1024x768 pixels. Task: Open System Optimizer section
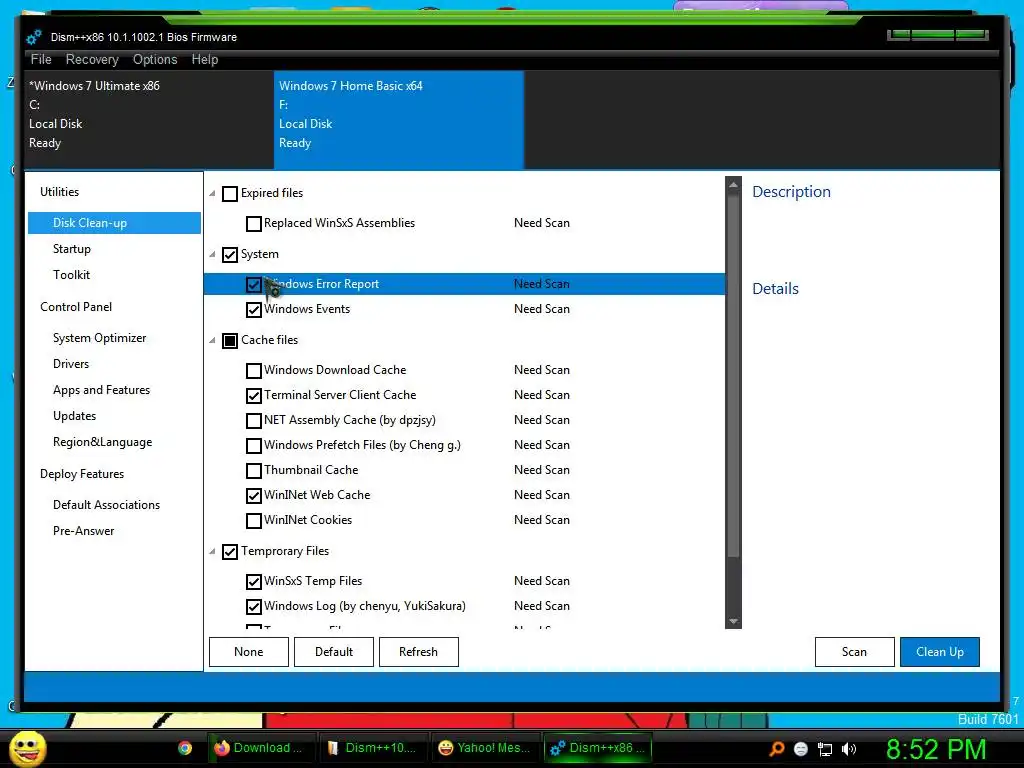[99, 338]
